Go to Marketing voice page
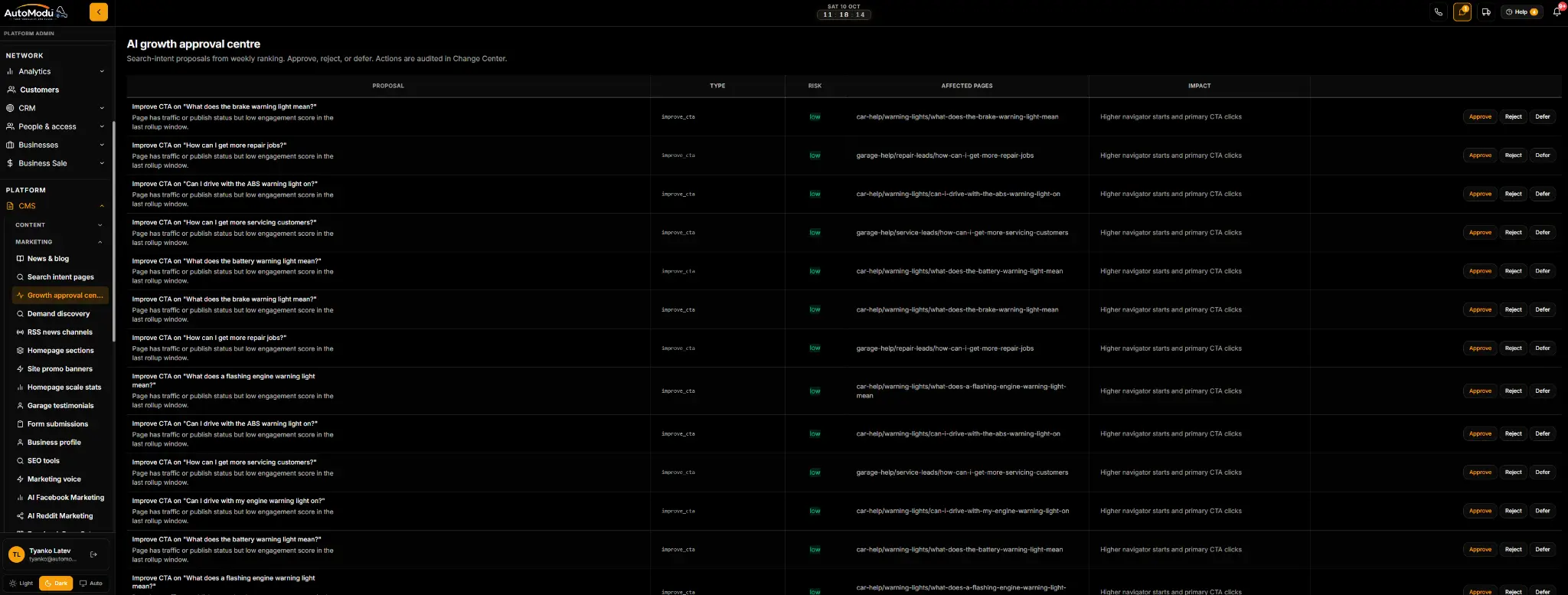Viewport: 1568px width, 595px height. click(x=60, y=479)
